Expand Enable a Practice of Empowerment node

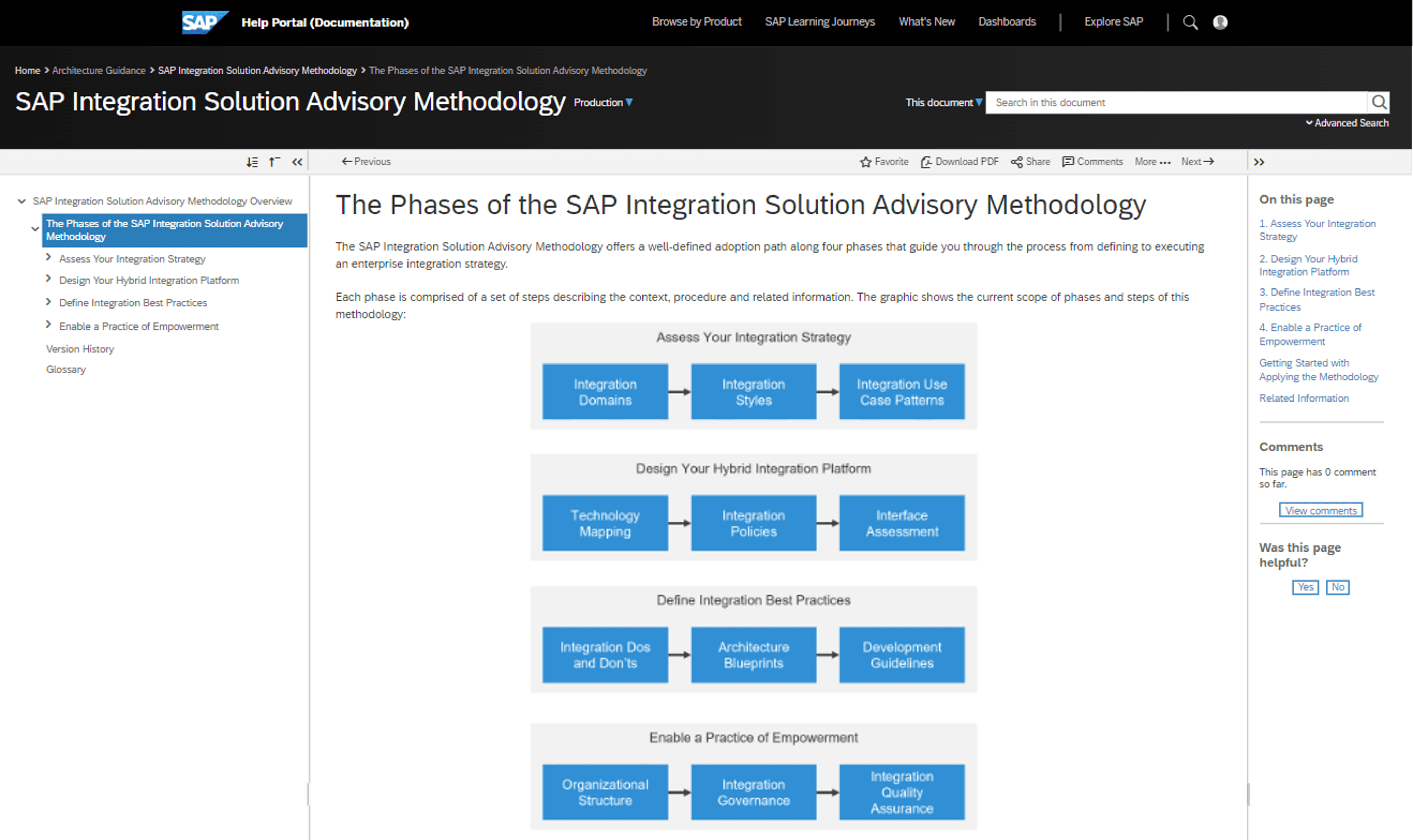tap(49, 325)
